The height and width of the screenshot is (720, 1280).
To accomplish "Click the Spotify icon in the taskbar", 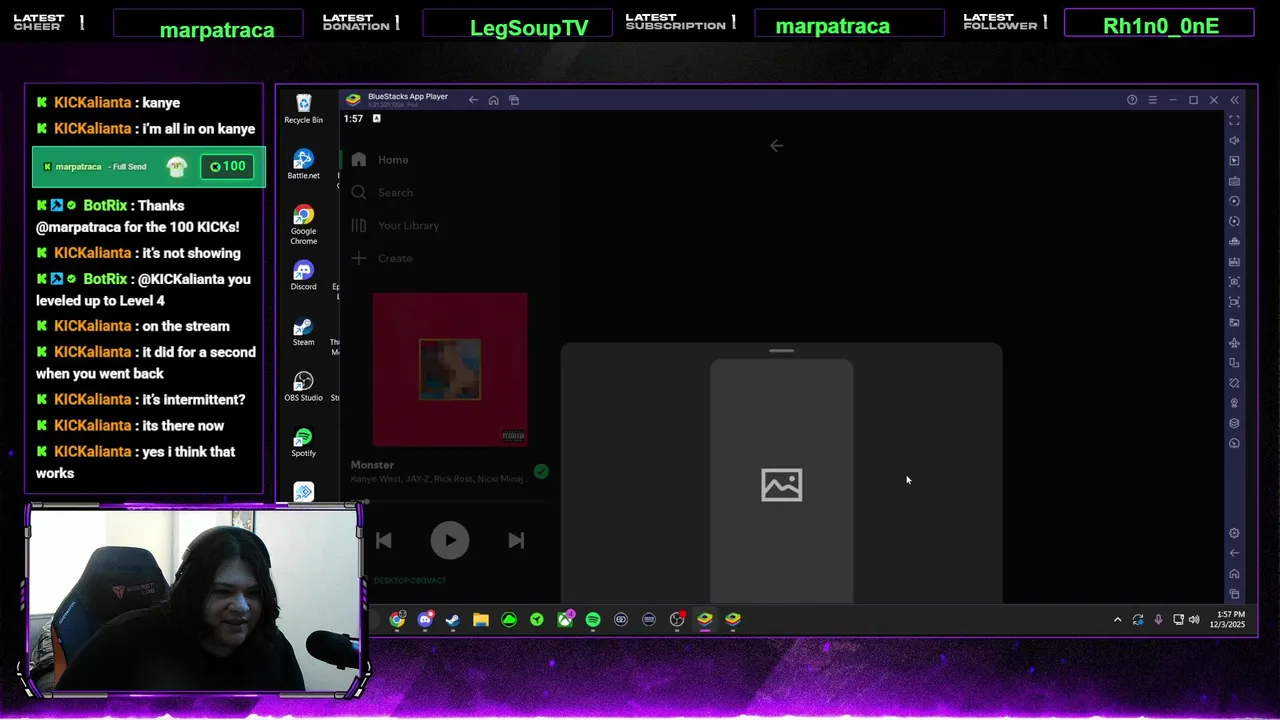I will 593,620.
